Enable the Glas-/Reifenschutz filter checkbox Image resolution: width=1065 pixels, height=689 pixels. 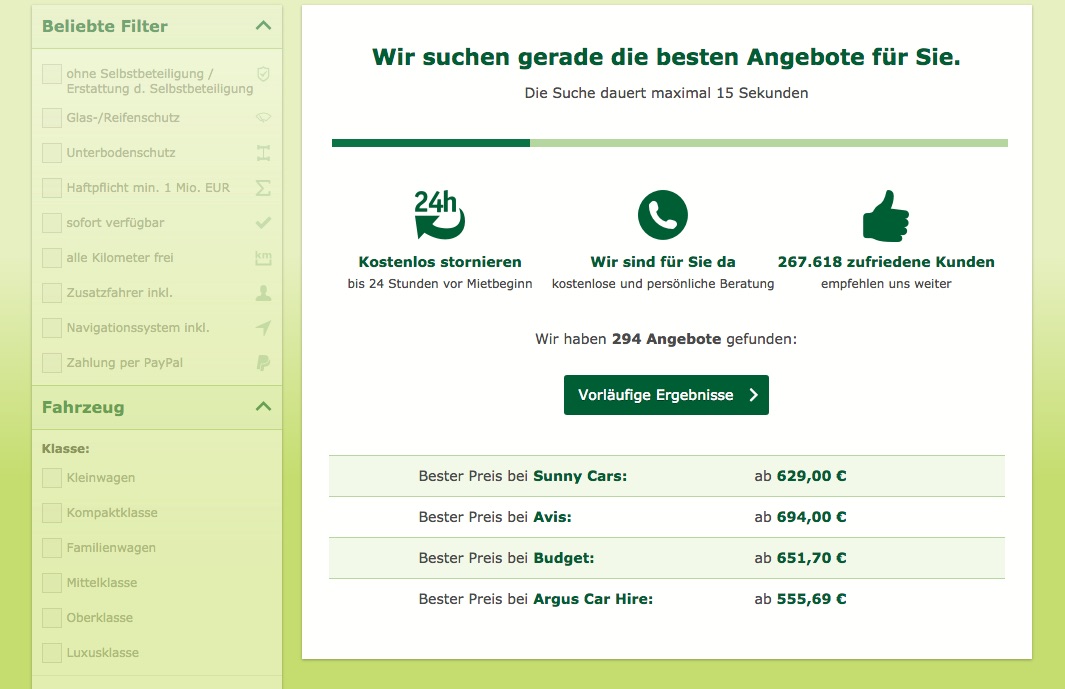(52, 118)
